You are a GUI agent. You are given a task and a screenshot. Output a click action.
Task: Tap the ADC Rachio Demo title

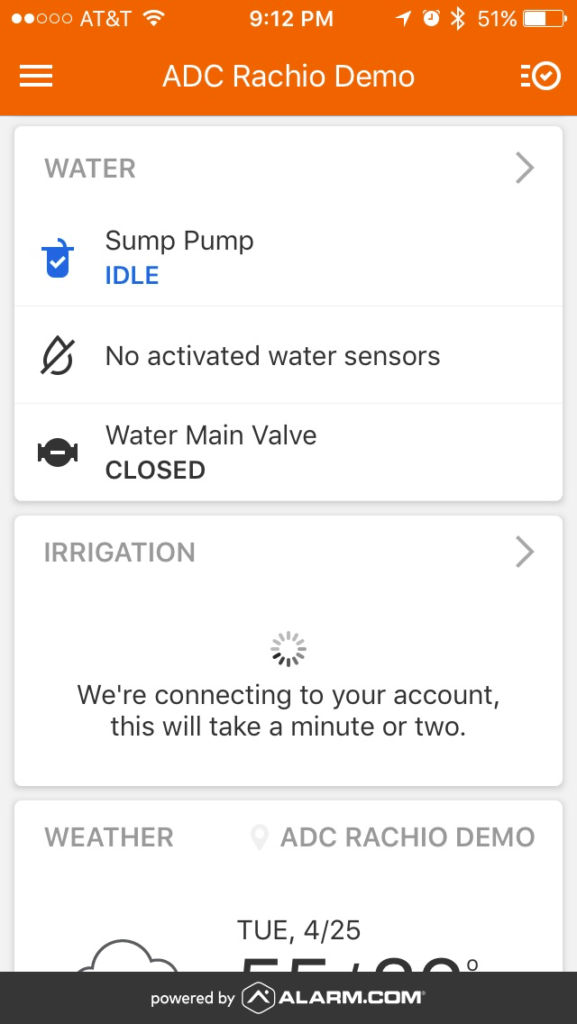(x=288, y=76)
